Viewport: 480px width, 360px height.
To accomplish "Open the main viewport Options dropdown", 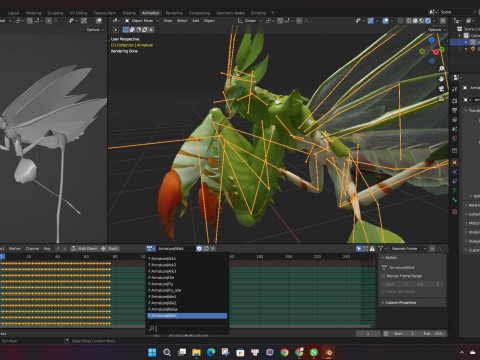I will click(437, 30).
